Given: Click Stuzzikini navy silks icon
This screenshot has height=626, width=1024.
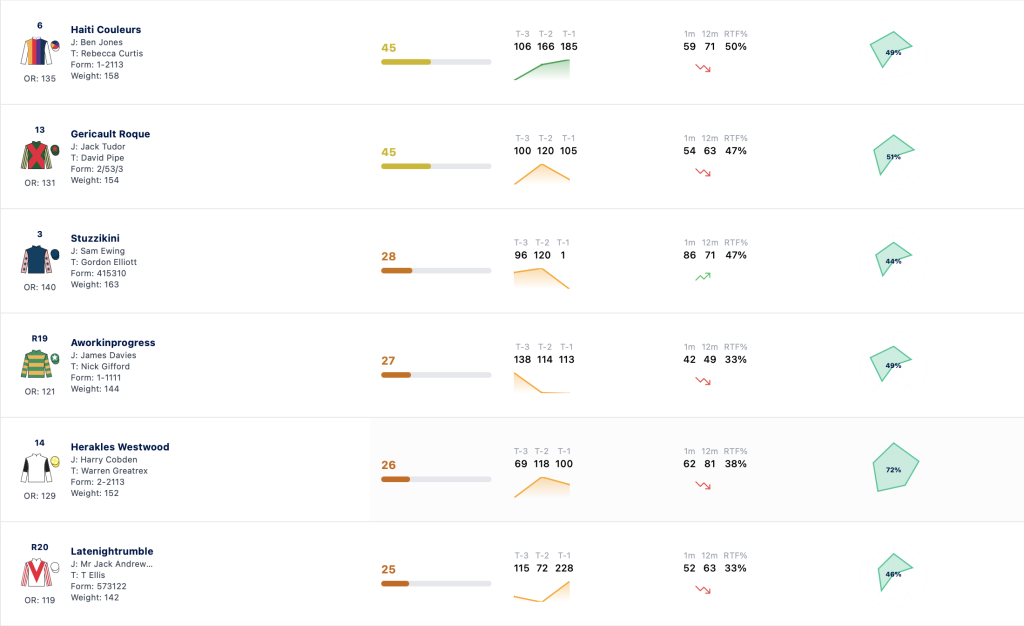Looking at the screenshot, I should coord(40,260).
